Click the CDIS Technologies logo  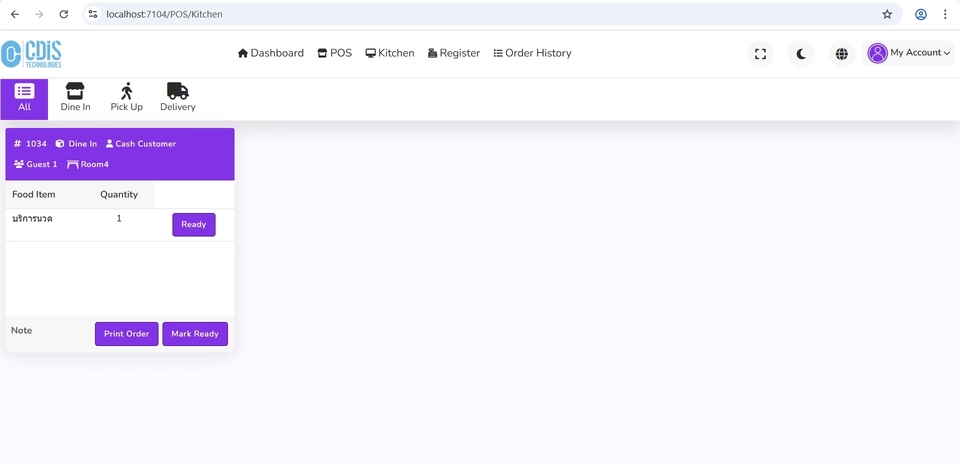pyautogui.click(x=32, y=54)
